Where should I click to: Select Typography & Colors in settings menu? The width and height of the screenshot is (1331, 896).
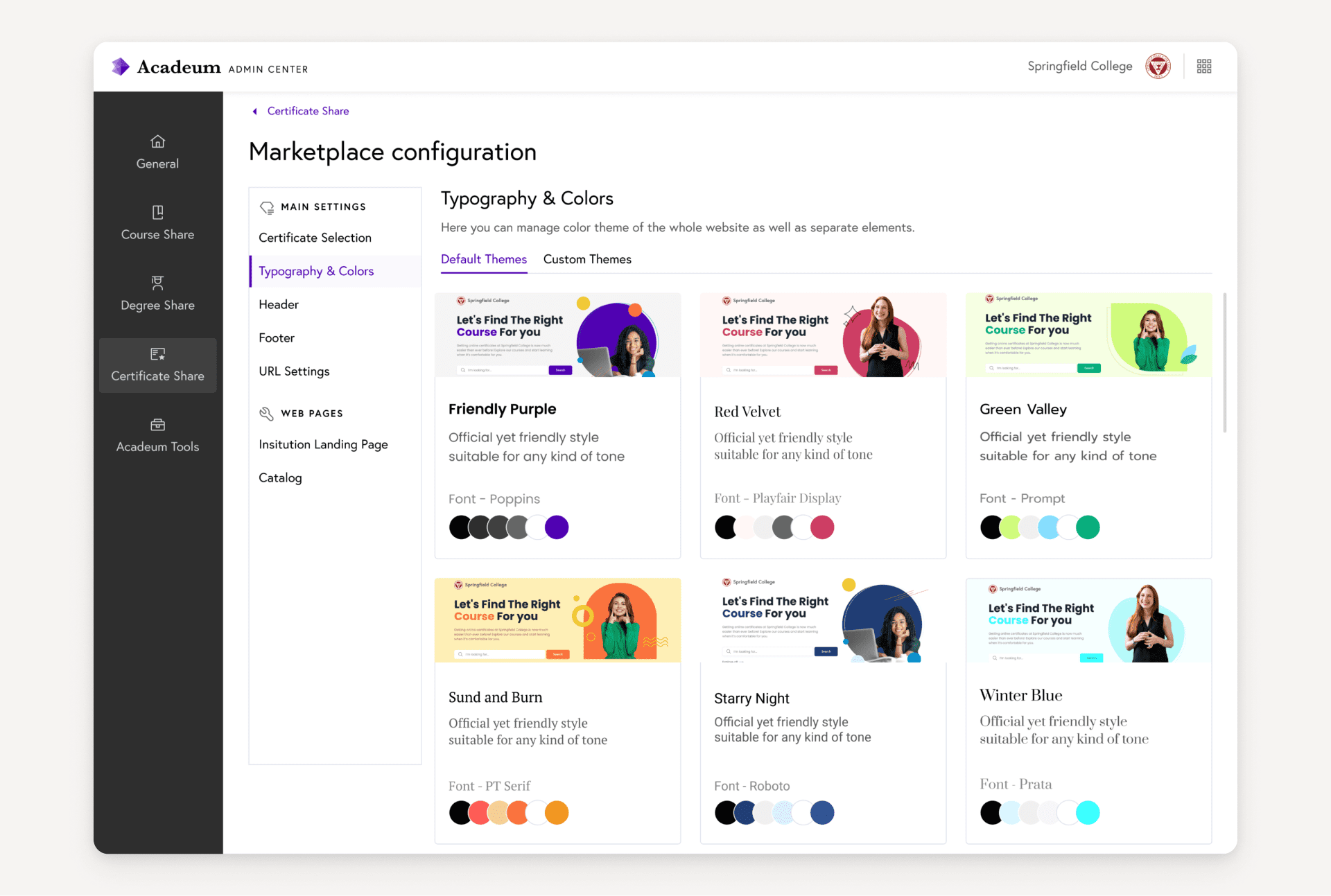pos(315,271)
